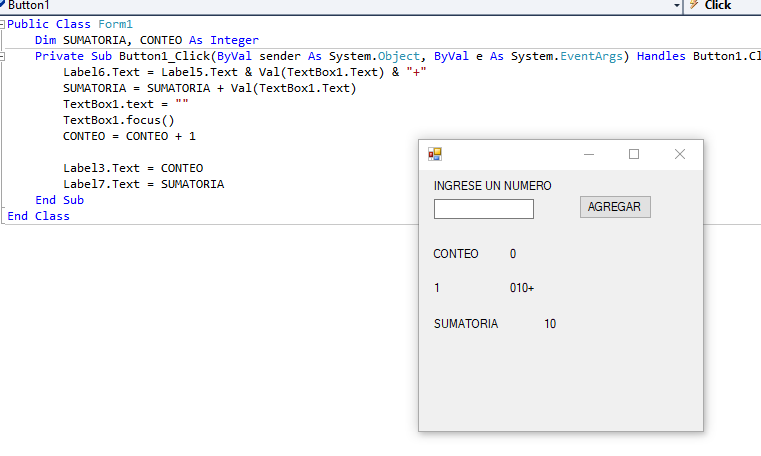Viewport: 761px width, 456px height.
Task: Click the INGRESE UN NUMERO label
Action: [x=492, y=186]
